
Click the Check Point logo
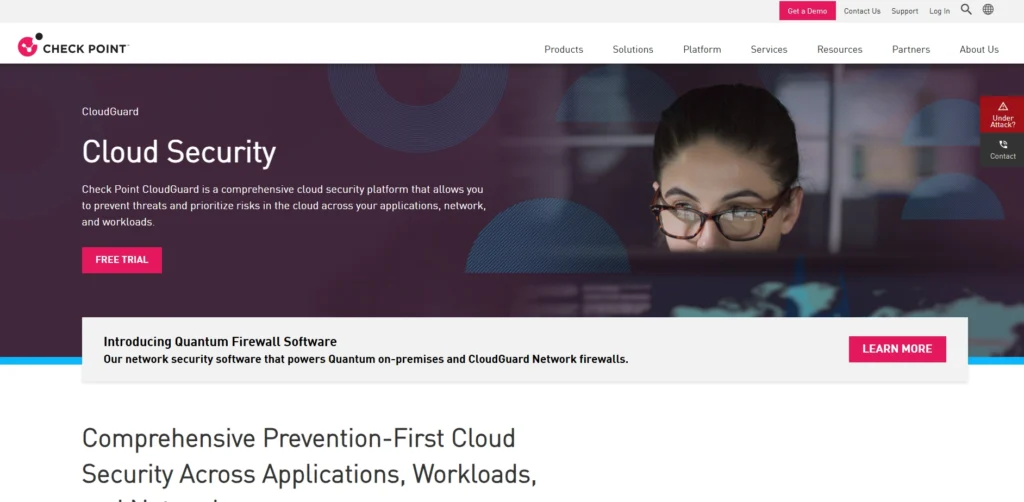73,46
